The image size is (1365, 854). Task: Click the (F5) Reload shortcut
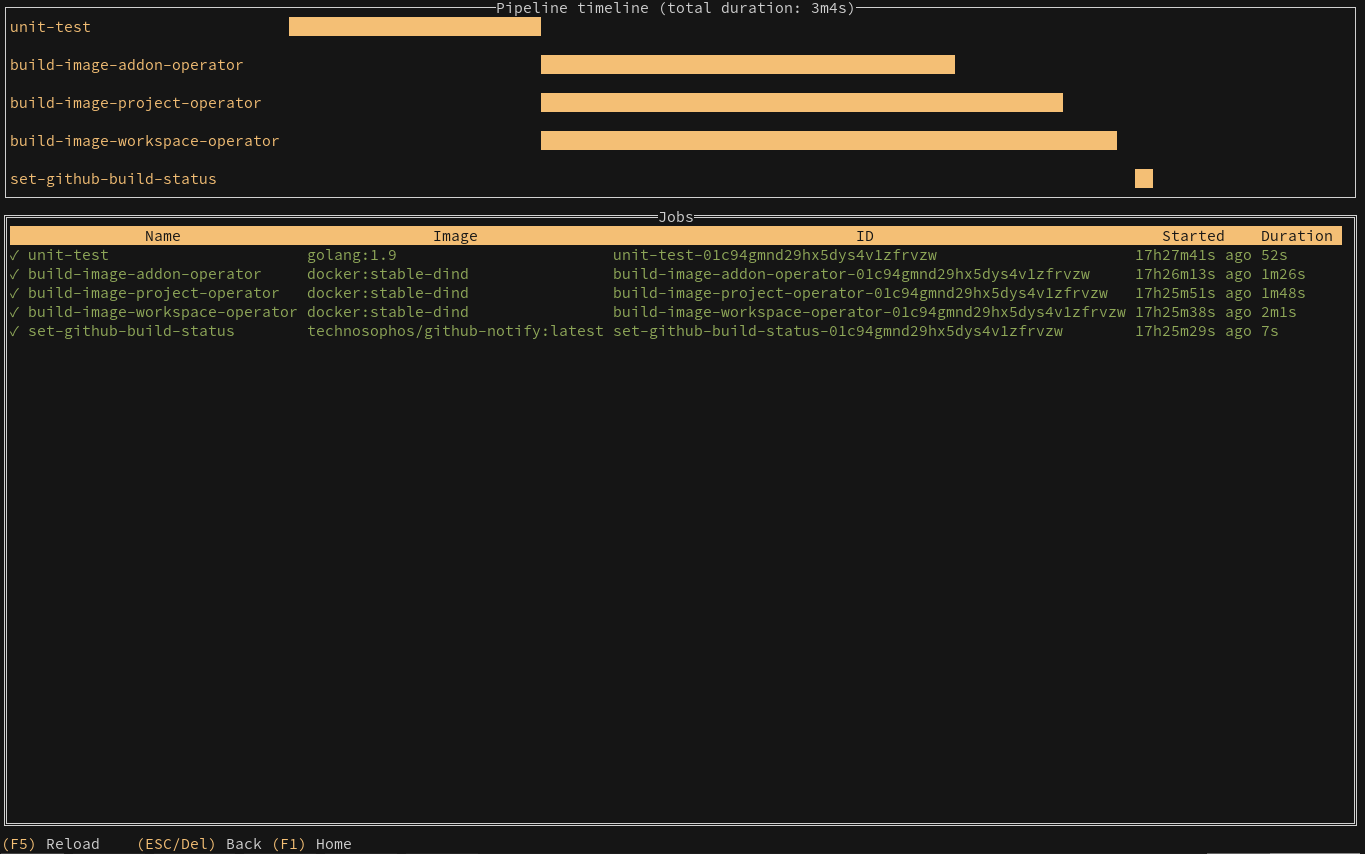(51, 844)
